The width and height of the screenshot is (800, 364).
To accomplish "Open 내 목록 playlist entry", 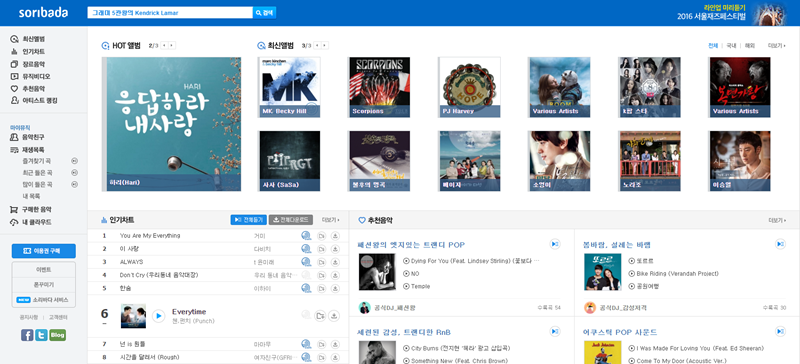I will (x=31, y=196).
